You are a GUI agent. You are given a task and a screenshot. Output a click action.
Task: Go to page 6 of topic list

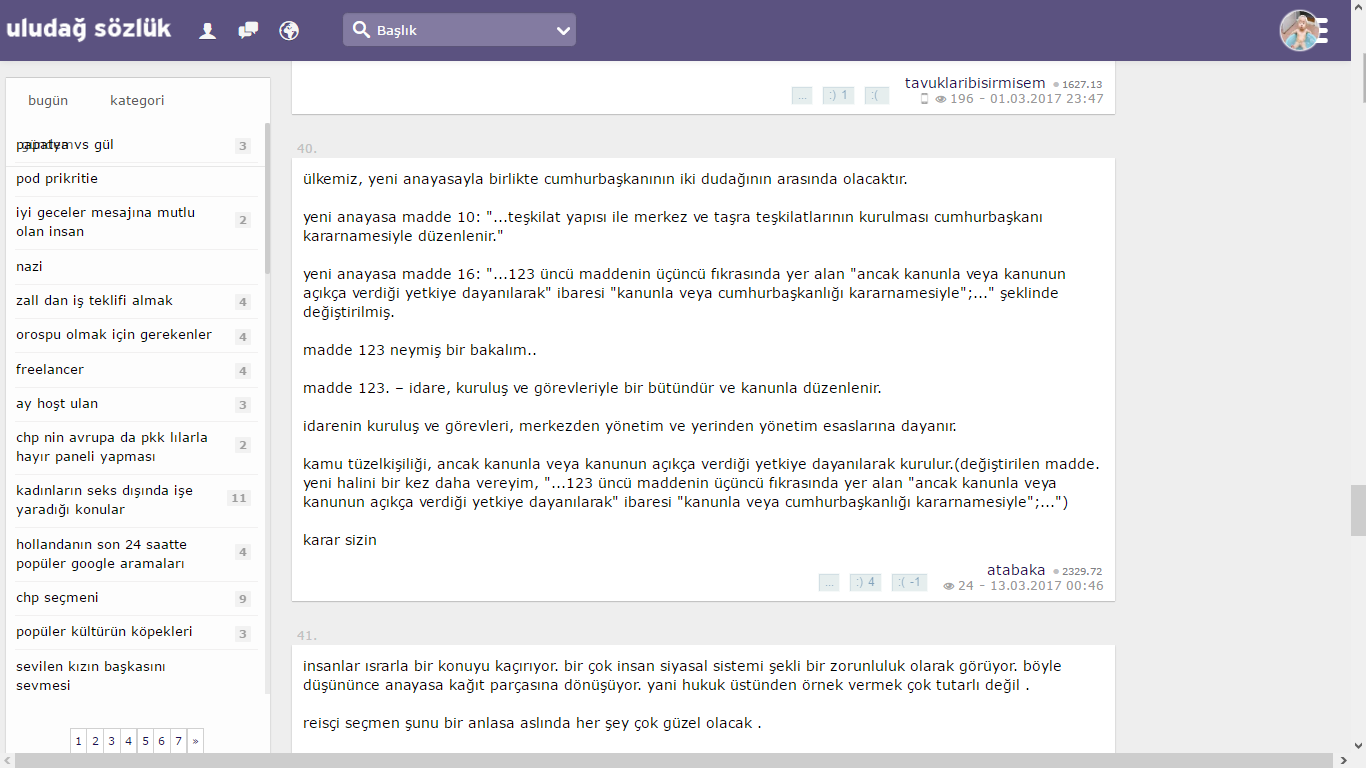(x=161, y=741)
